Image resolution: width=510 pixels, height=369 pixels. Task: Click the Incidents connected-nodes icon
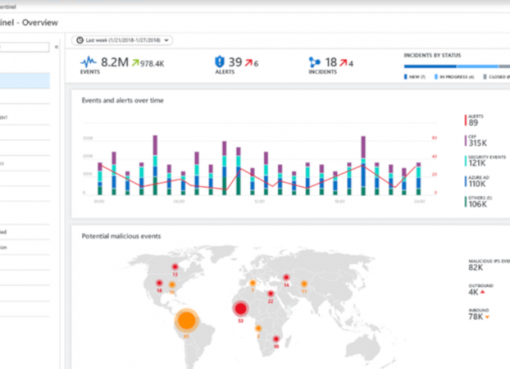point(314,62)
